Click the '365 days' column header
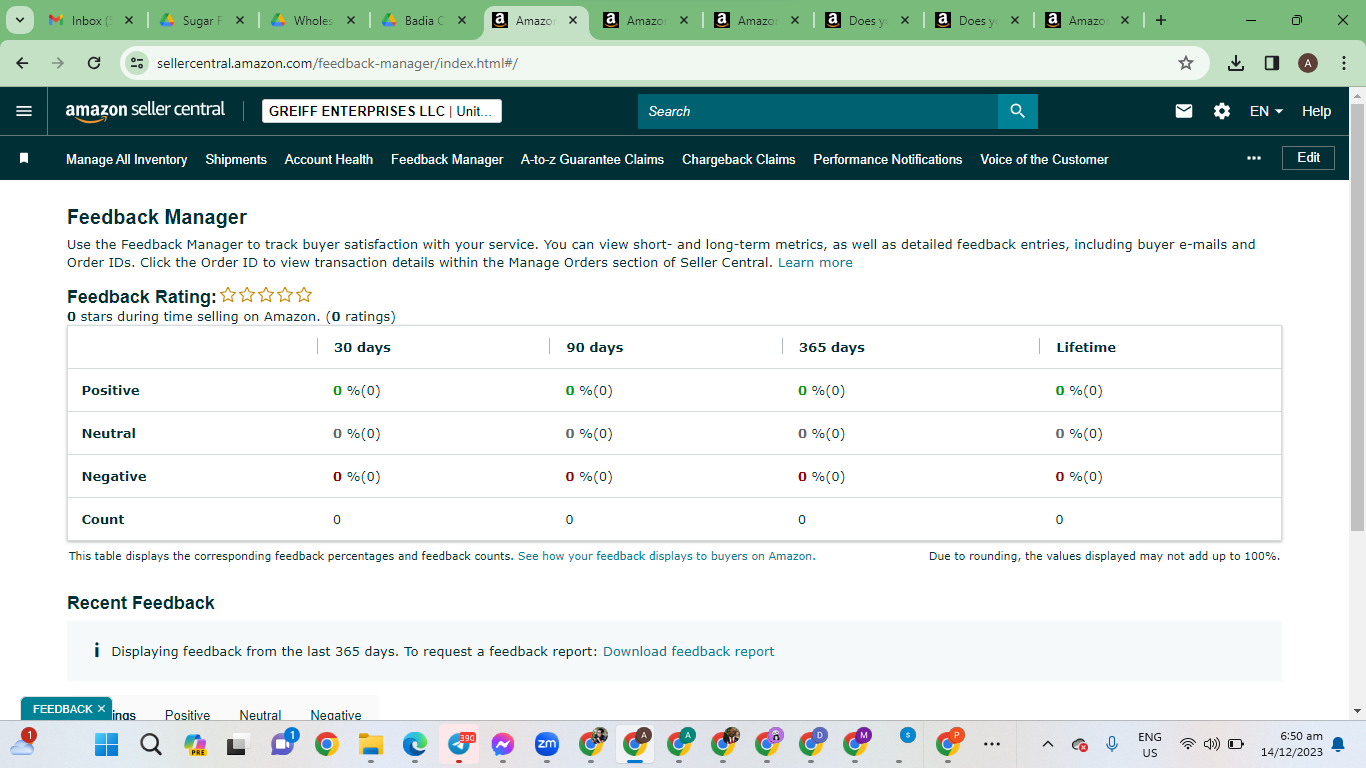Screen dimensions: 1366x768 click(x=832, y=347)
